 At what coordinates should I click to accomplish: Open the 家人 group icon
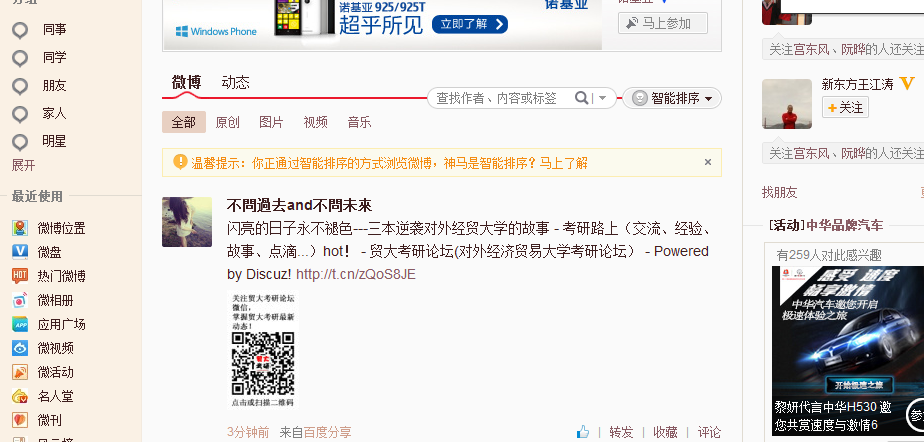click(x=20, y=114)
